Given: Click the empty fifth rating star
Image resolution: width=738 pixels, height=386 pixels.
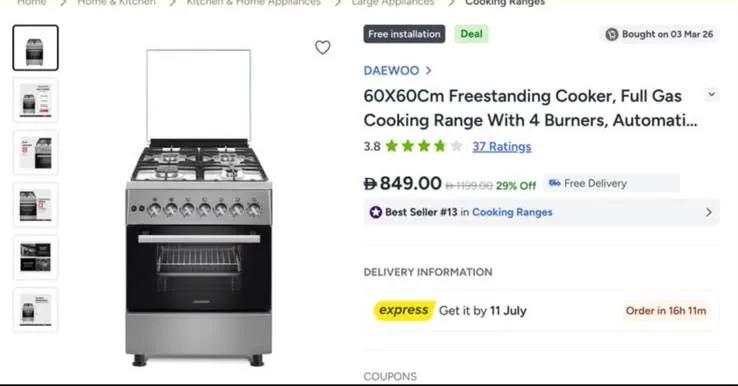Looking at the screenshot, I should [x=456, y=146].
